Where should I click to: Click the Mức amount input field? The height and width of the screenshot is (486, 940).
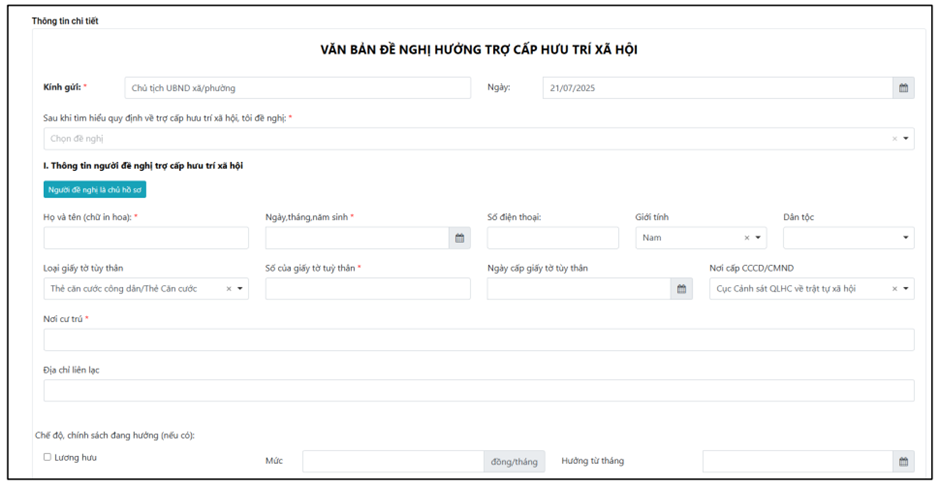coord(393,462)
